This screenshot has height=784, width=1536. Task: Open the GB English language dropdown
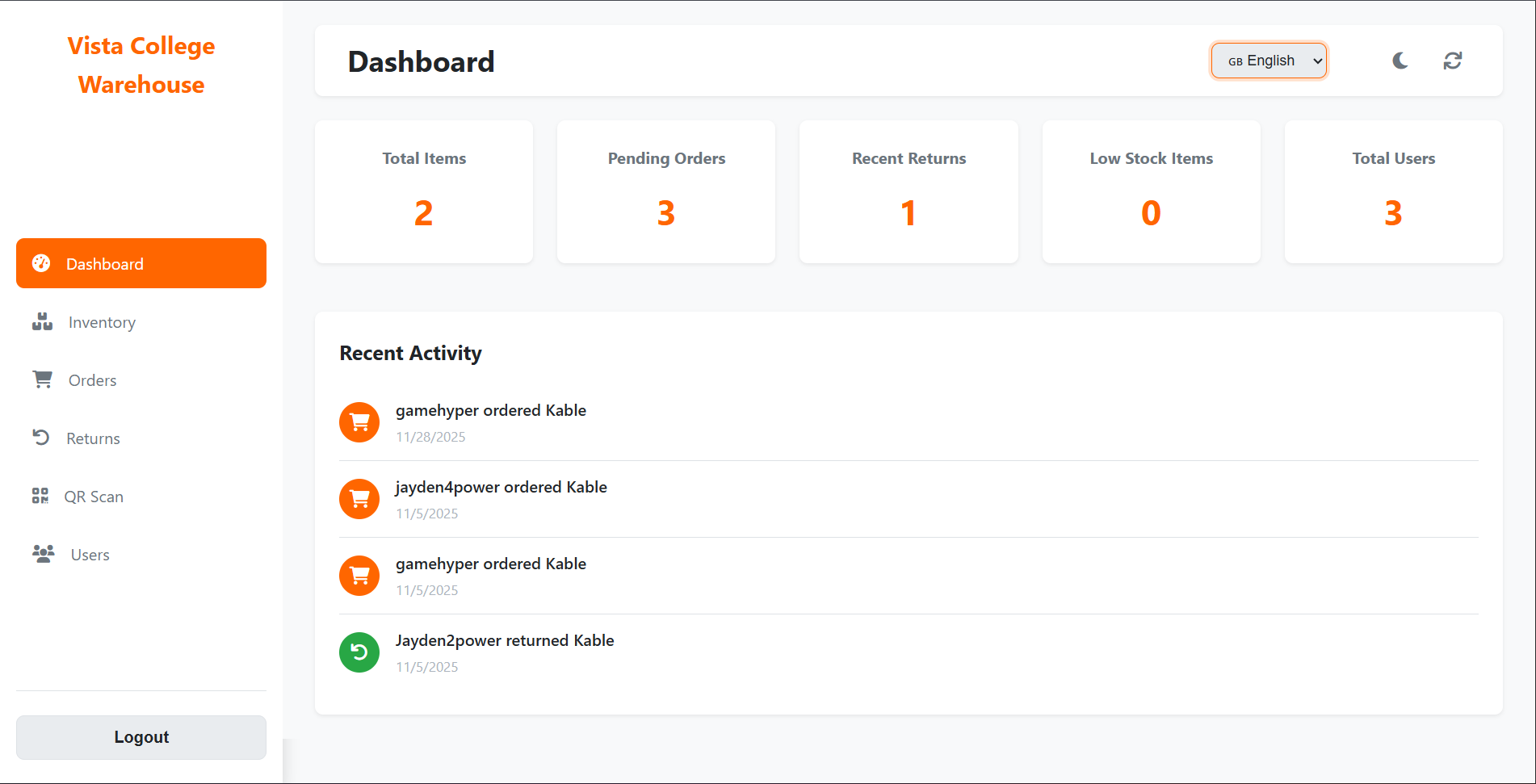pyautogui.click(x=1269, y=60)
